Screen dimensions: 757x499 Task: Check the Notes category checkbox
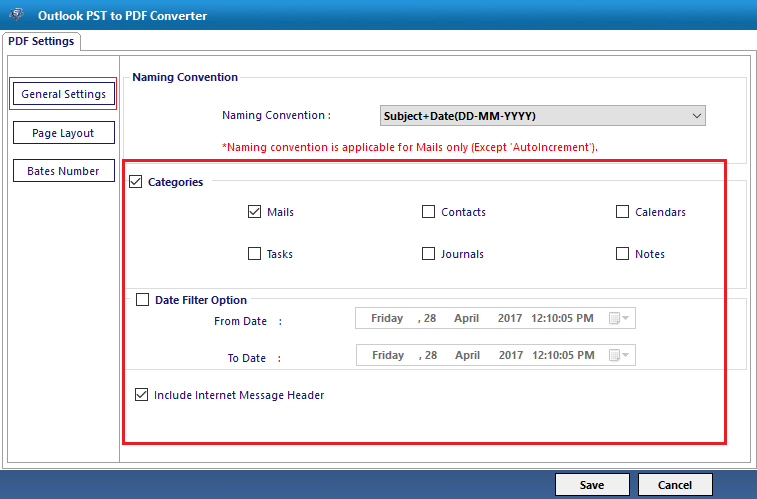(x=622, y=253)
